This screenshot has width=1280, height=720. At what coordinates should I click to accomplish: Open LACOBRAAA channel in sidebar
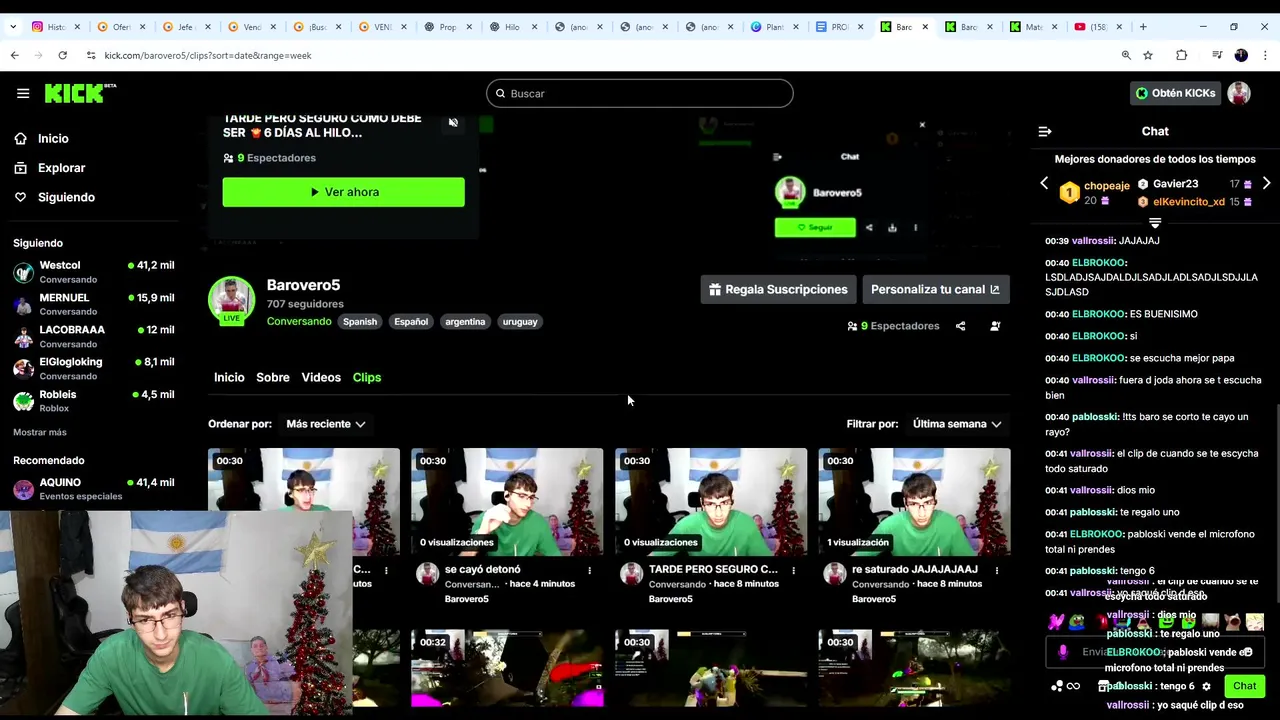93,336
